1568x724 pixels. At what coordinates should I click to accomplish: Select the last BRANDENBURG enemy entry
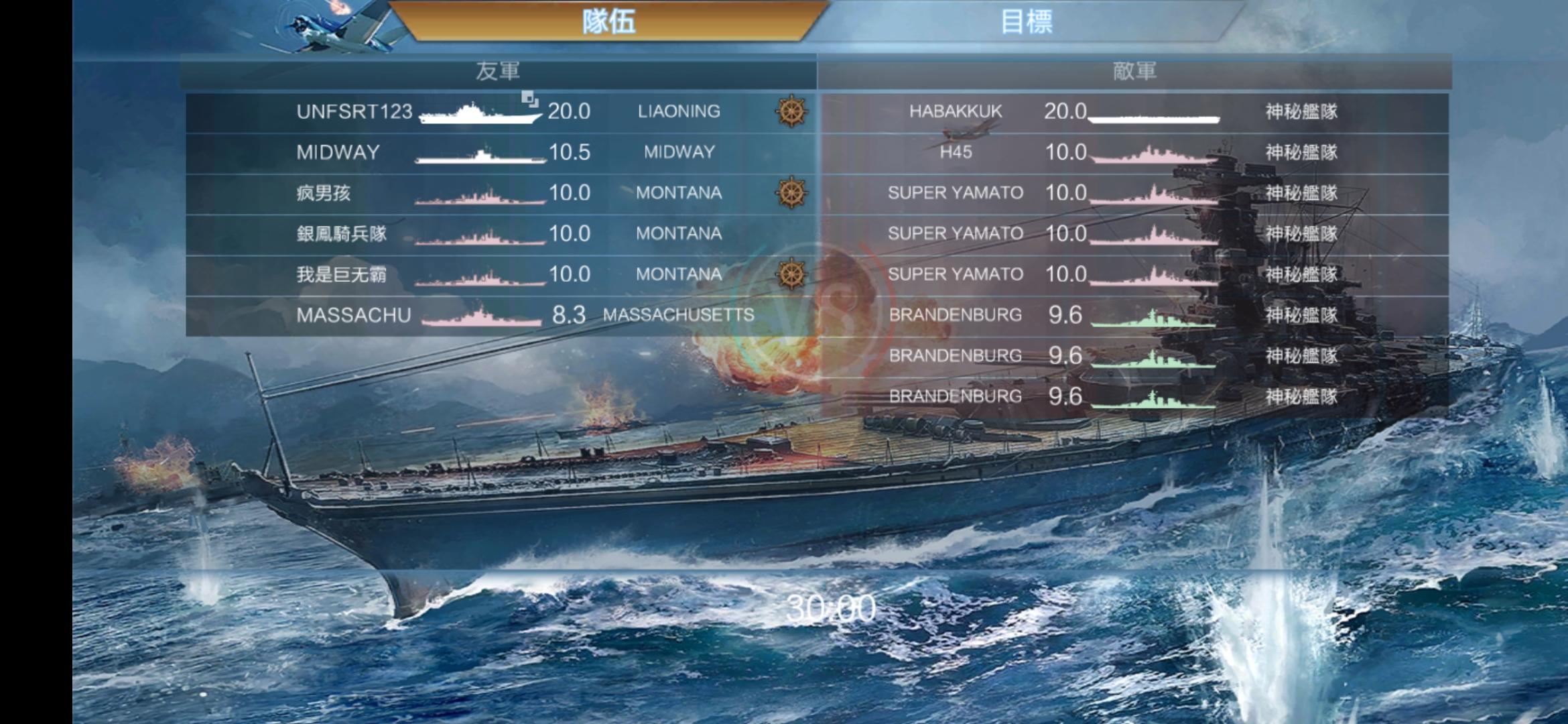click(1134, 397)
